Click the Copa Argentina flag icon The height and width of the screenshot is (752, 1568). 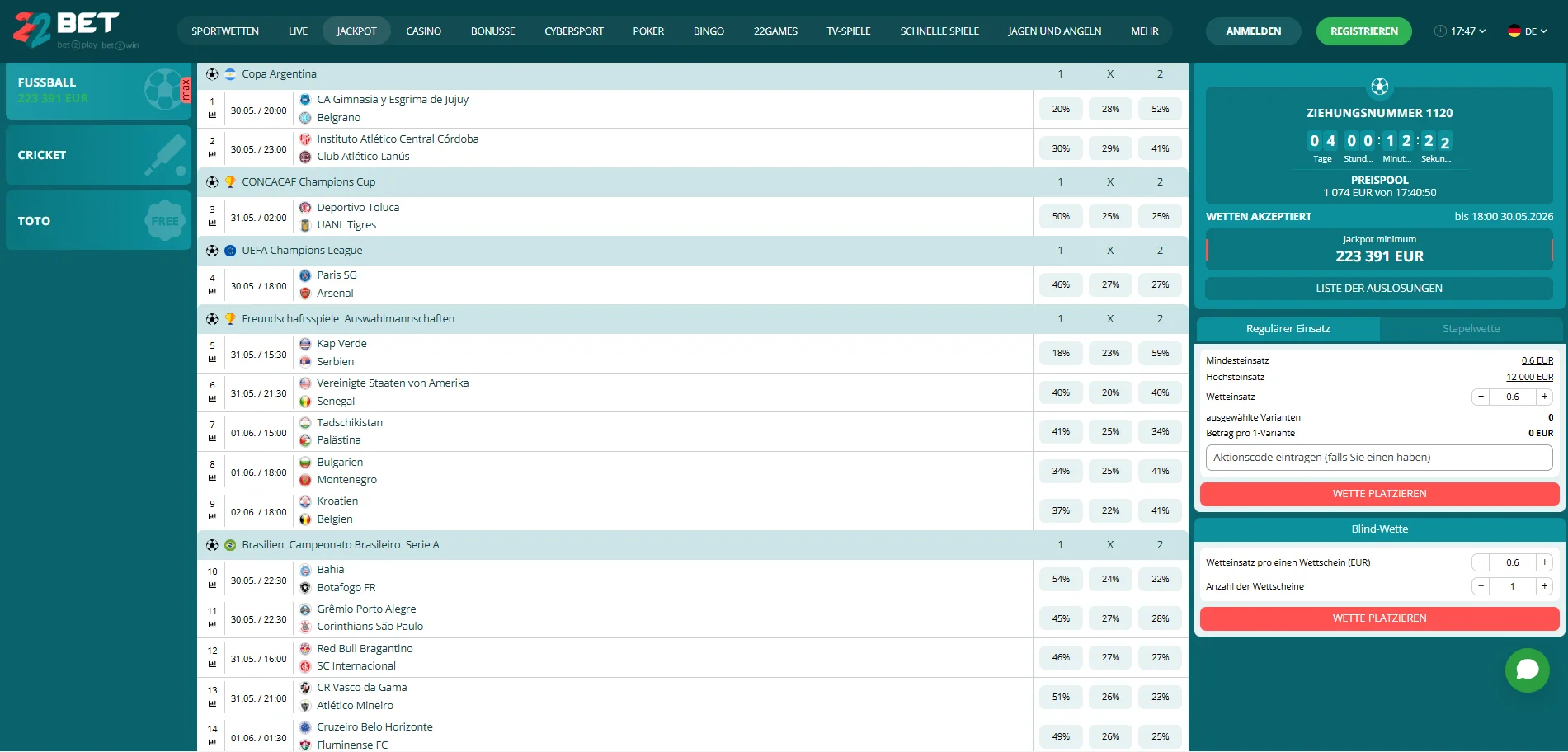click(230, 74)
